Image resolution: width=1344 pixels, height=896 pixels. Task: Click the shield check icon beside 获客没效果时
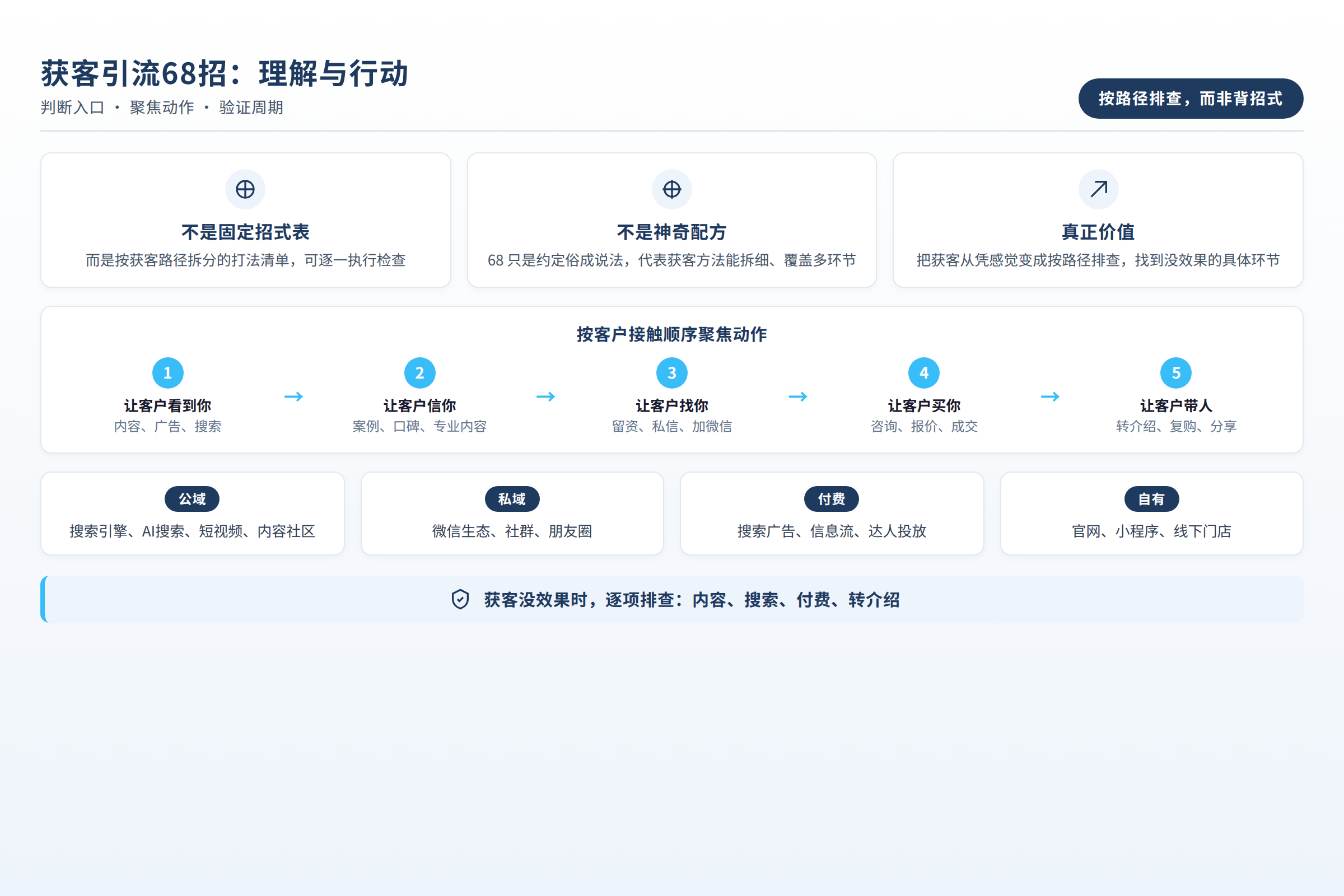click(x=460, y=599)
